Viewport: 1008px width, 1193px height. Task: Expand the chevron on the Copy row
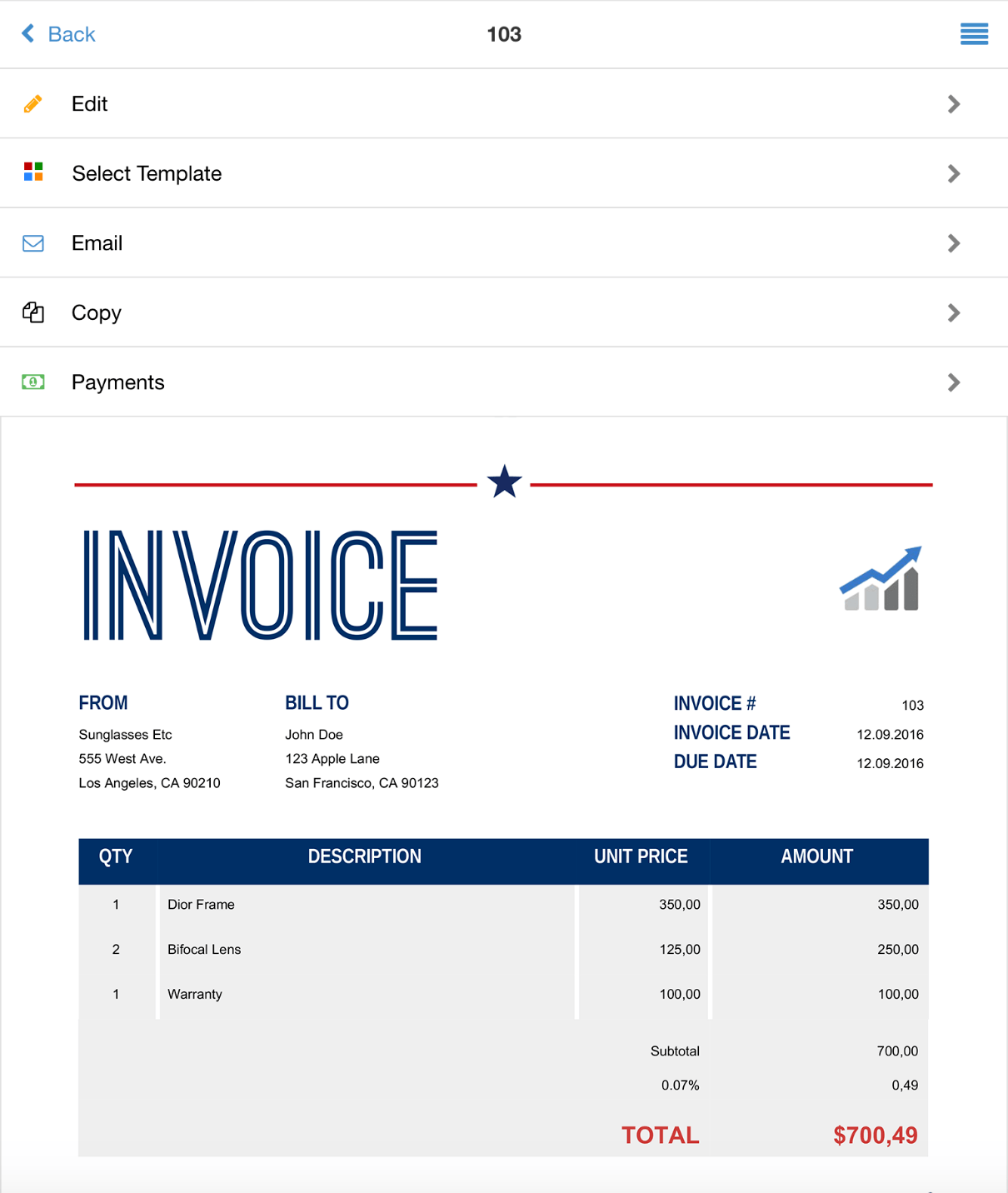pyautogui.click(x=954, y=312)
